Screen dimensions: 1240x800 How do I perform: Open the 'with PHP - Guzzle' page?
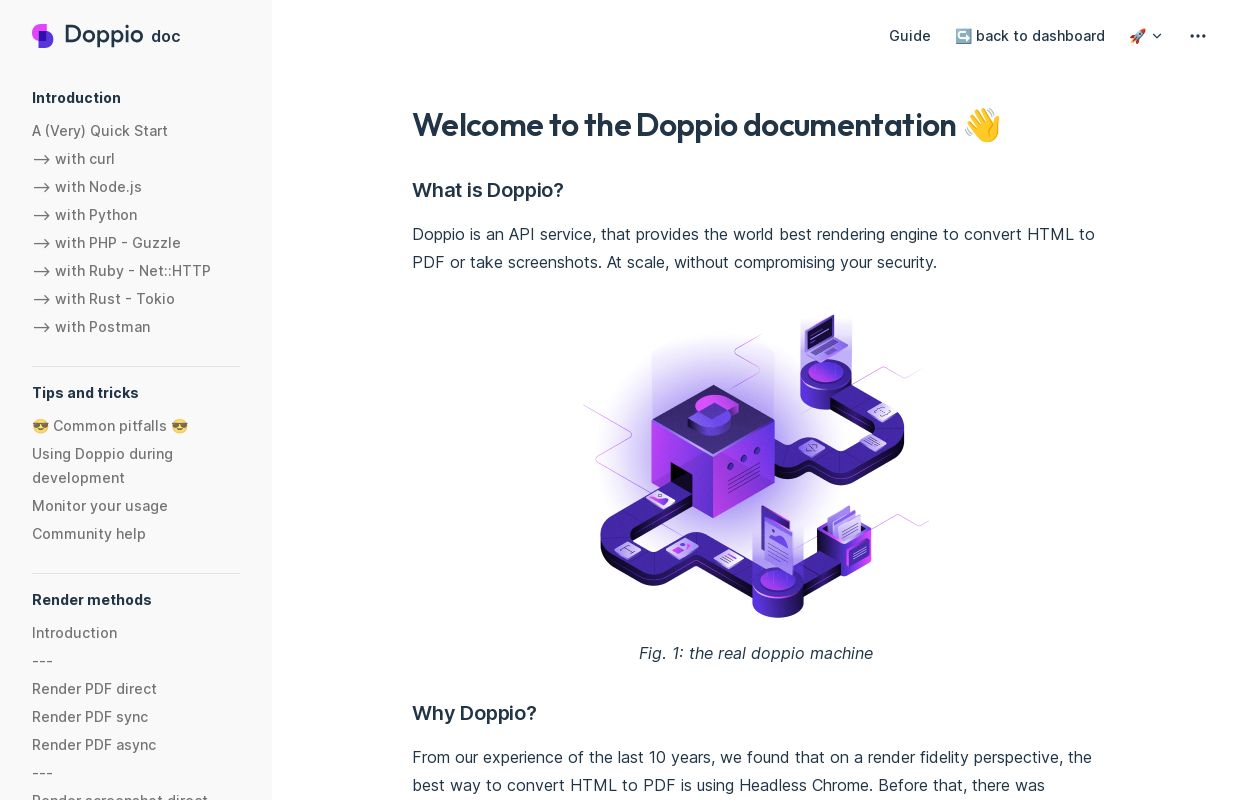(106, 243)
